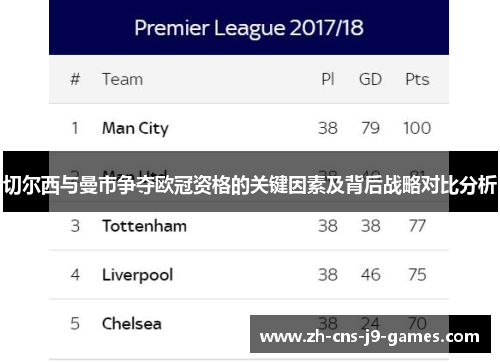Viewport: 500px width, 362px height.
Task: Click the # rank column header
Action: click(75, 79)
